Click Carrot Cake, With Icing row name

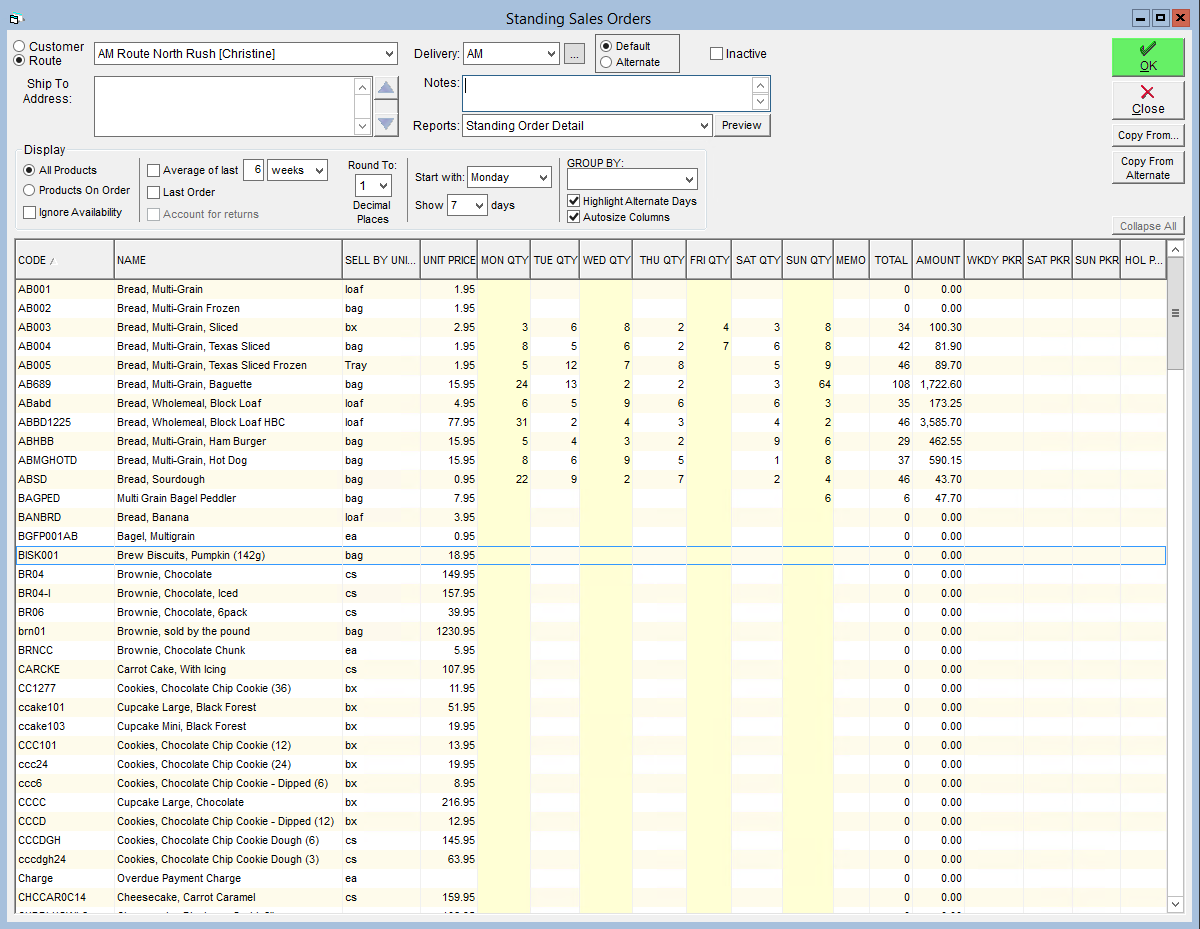[227, 669]
